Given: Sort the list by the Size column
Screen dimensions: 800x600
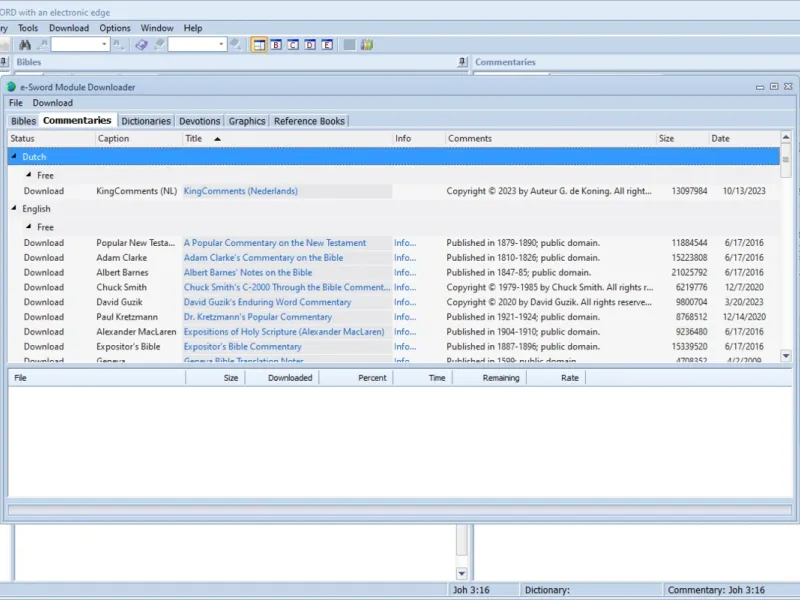Looking at the screenshot, I should [682, 138].
